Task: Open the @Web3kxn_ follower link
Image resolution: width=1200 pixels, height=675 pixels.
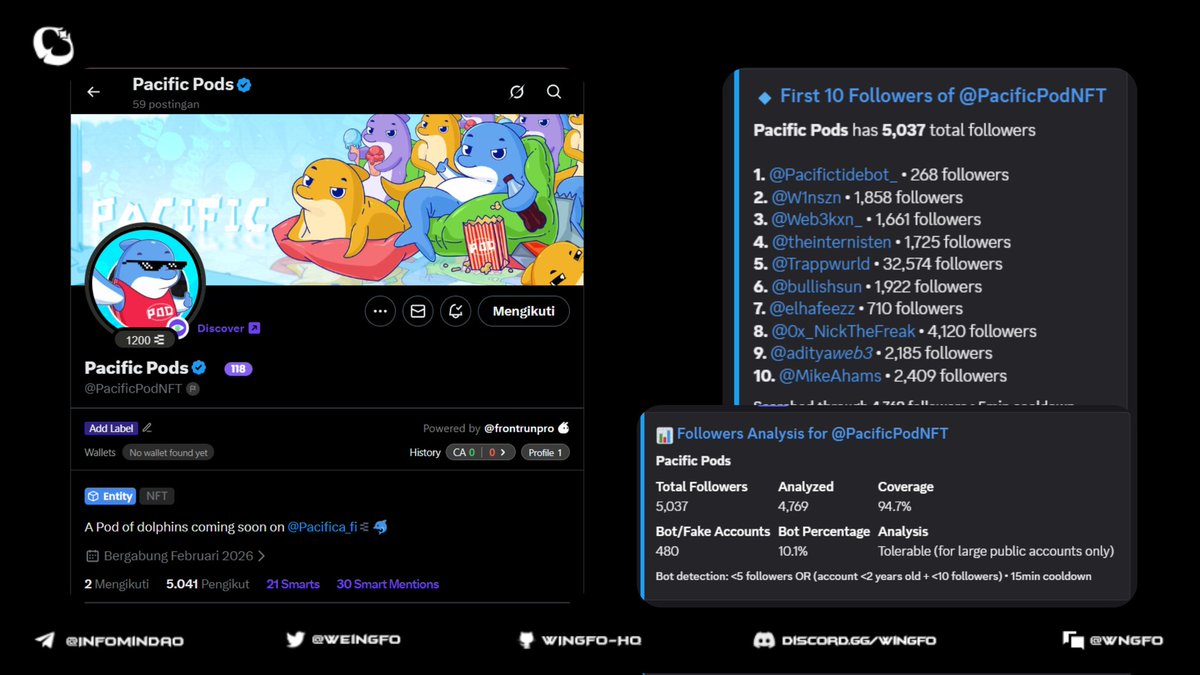Action: tap(816, 219)
